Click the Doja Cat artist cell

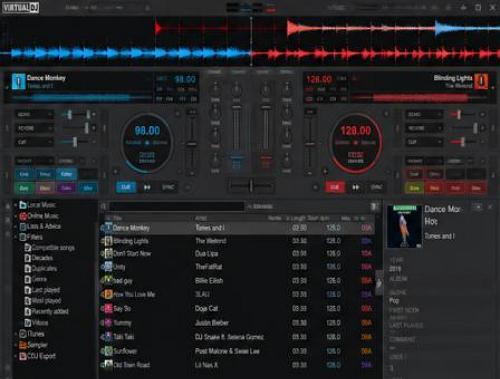[207, 309]
